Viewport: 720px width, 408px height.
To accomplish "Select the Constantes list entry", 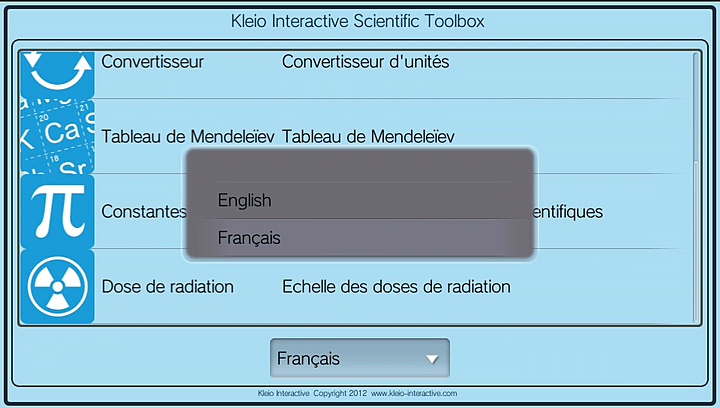I will coord(143,212).
